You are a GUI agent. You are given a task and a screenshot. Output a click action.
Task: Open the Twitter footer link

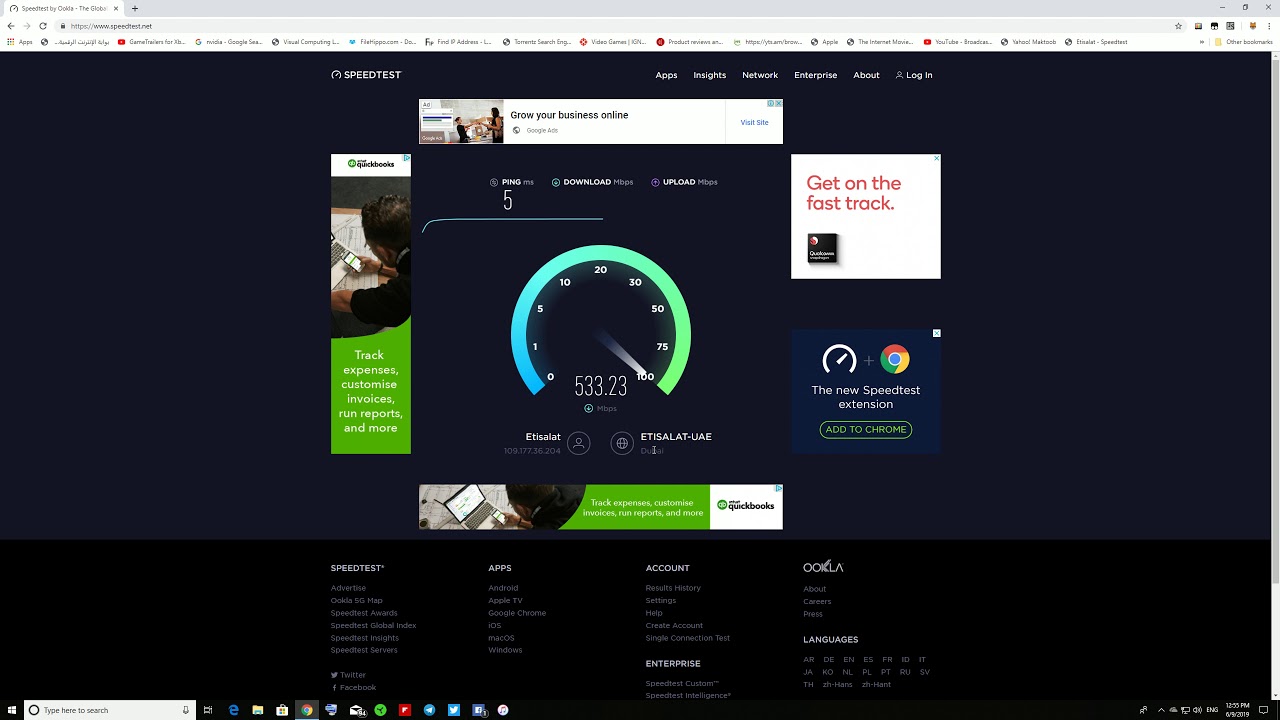coord(349,675)
